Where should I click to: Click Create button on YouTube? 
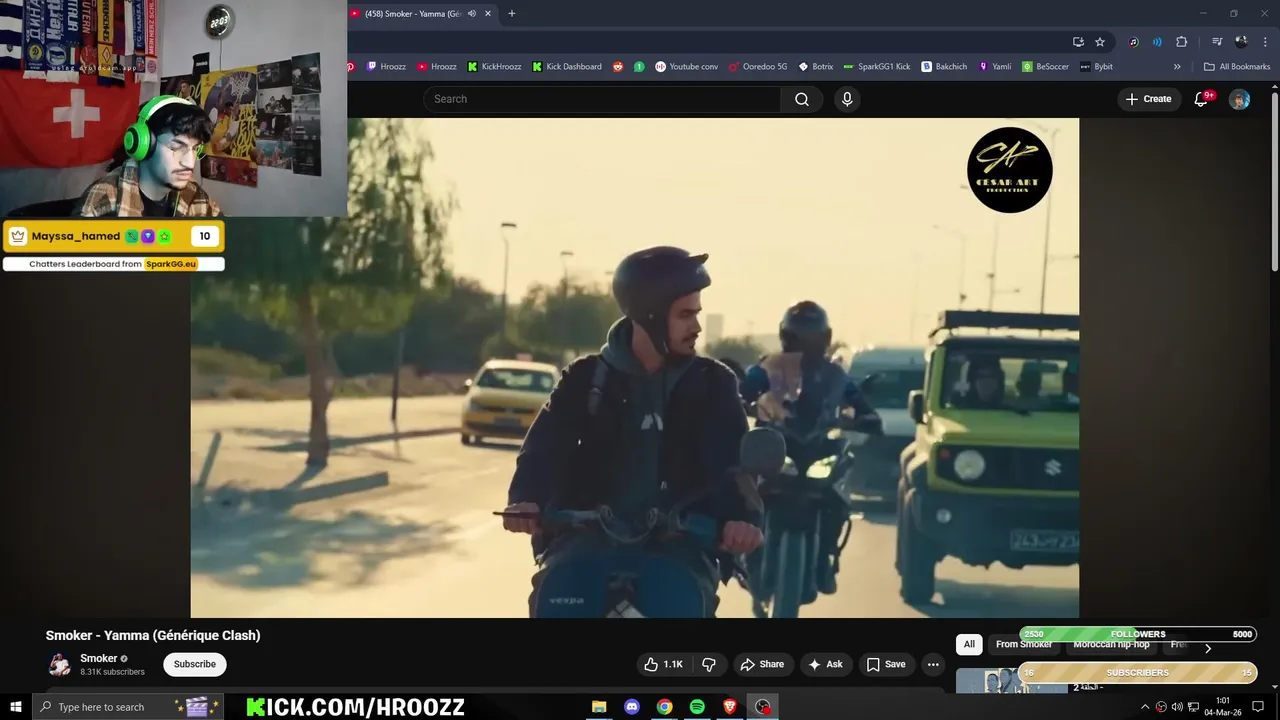click(x=1148, y=99)
